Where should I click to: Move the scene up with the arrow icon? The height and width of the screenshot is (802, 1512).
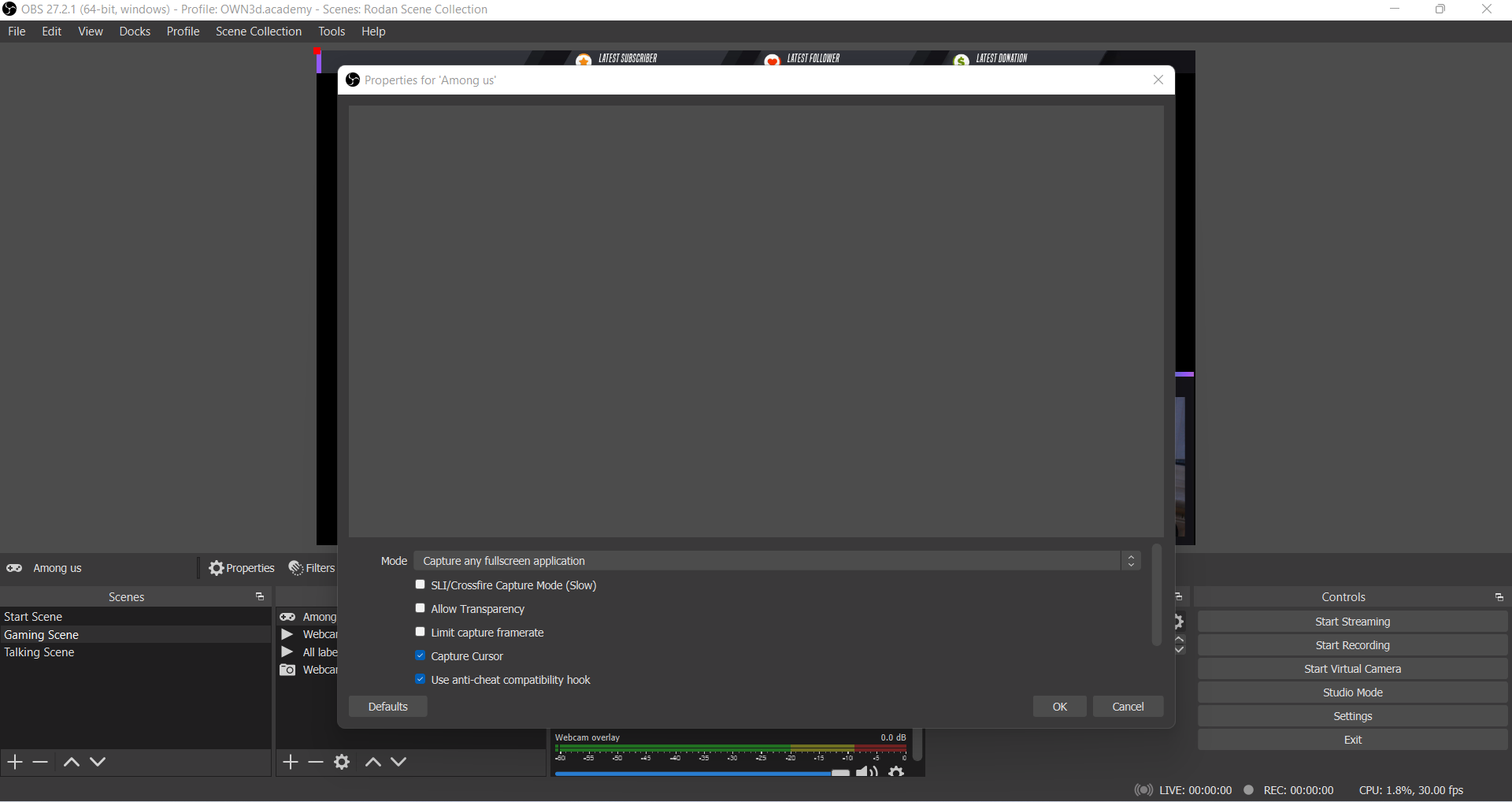pyautogui.click(x=71, y=762)
